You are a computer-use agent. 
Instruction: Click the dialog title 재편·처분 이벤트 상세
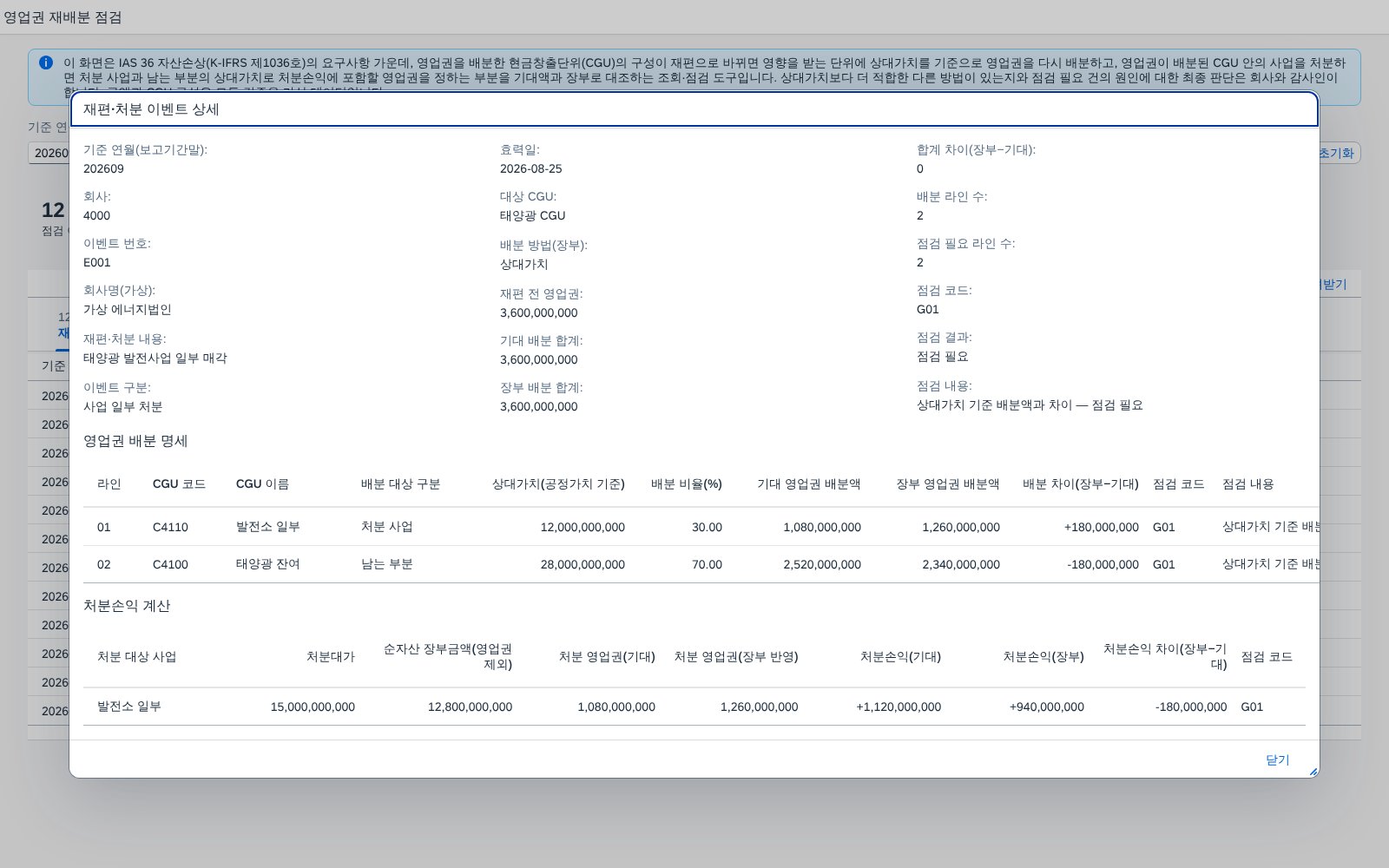(x=151, y=109)
